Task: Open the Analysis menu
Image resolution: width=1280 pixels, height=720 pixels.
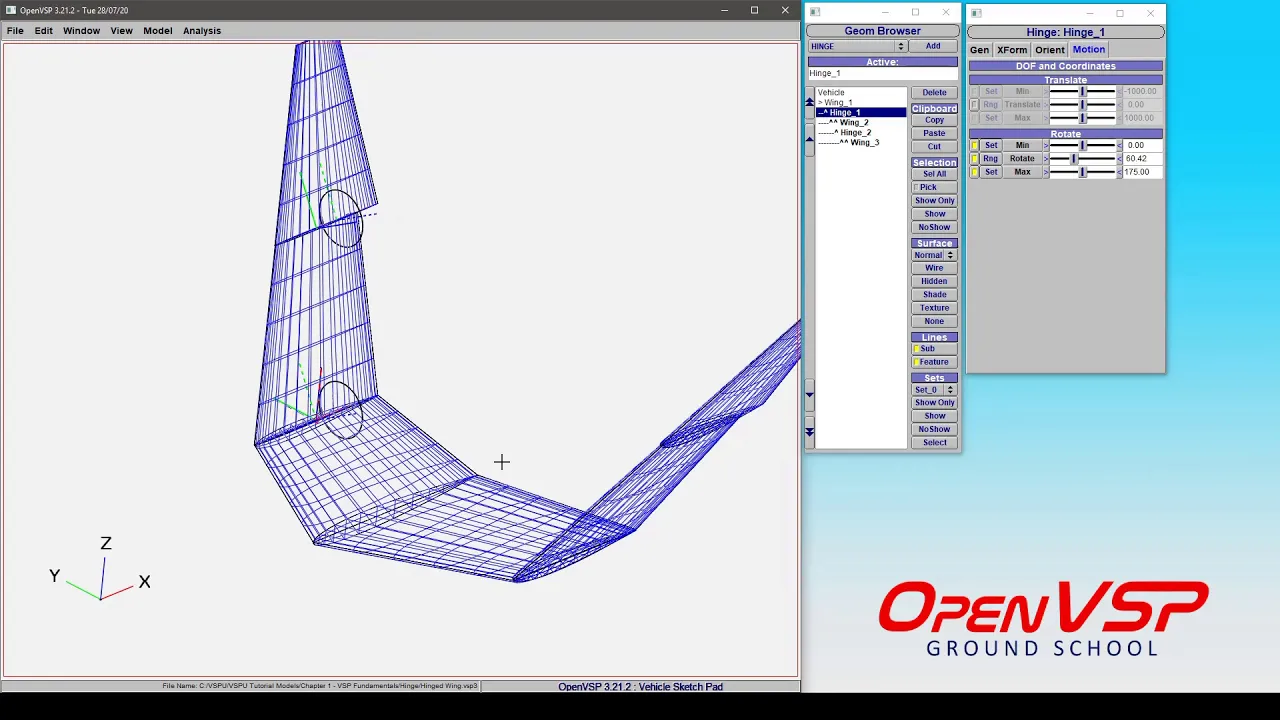Action: [202, 30]
